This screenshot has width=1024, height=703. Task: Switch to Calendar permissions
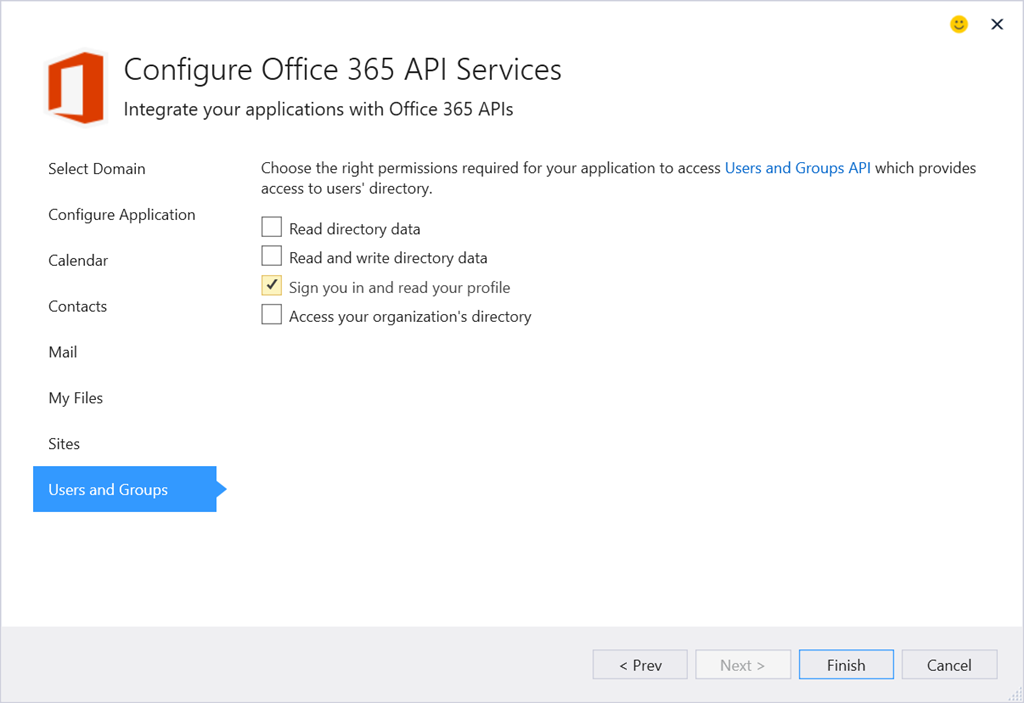78,260
